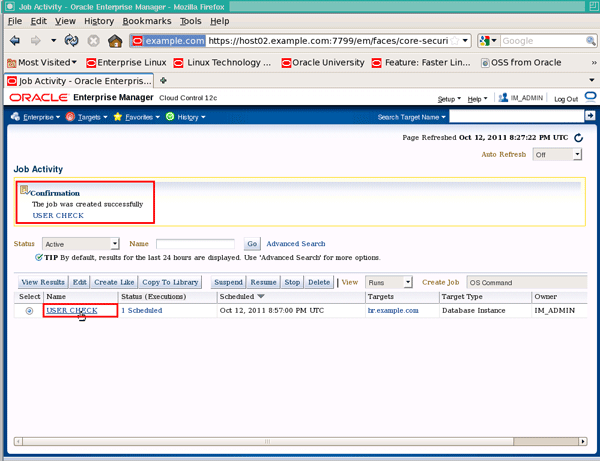Open the Status filter dropdown
Screen dimensions: 600x461
pos(81,244)
